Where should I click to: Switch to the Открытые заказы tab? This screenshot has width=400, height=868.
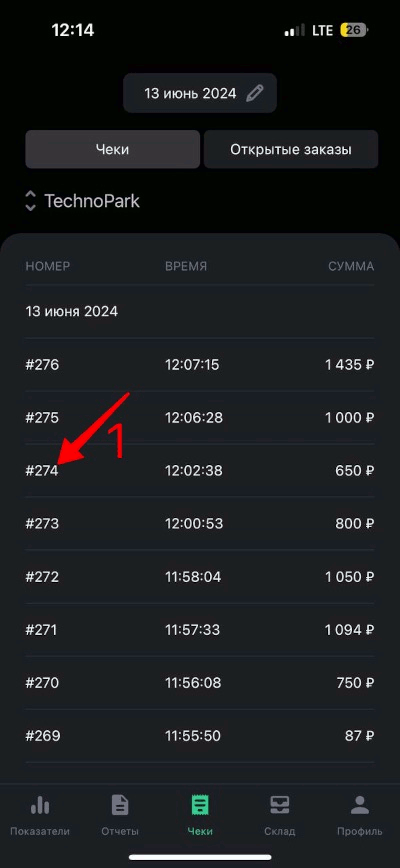pyautogui.click(x=291, y=149)
